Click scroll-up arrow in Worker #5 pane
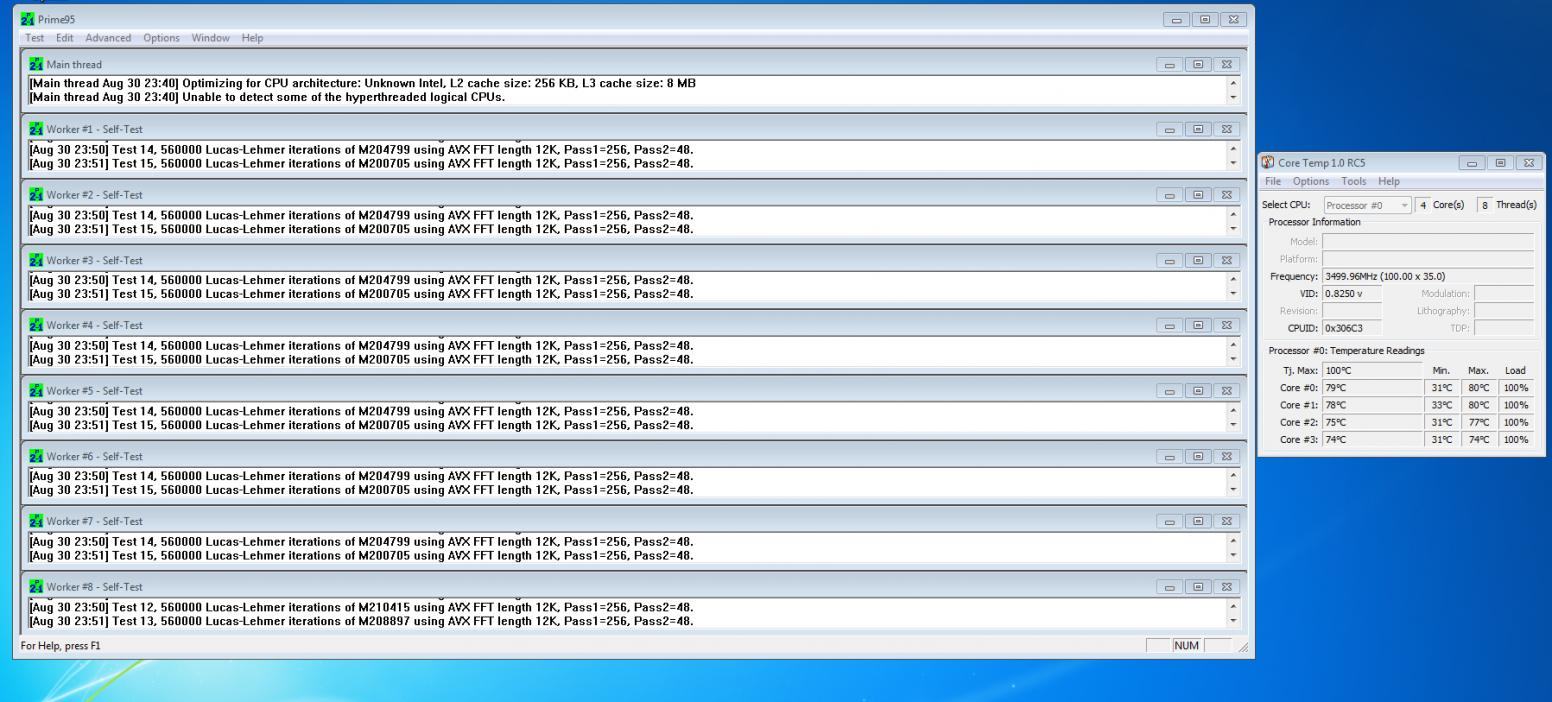 point(1232,410)
